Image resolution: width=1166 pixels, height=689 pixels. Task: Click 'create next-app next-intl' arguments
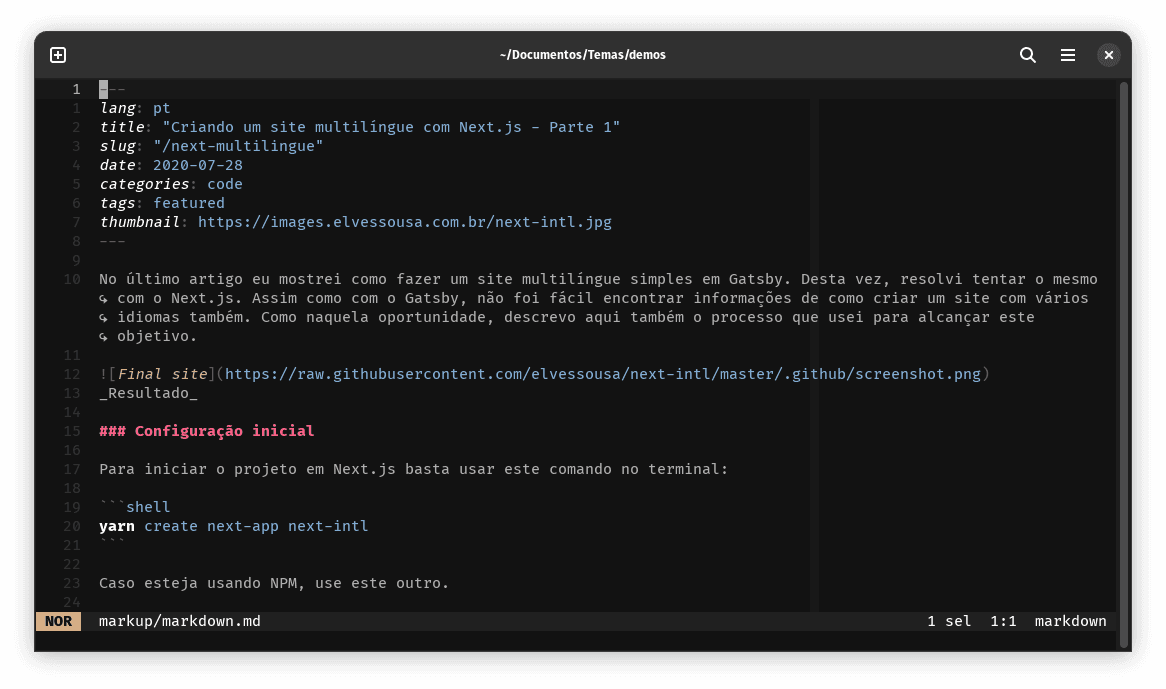coord(256,526)
